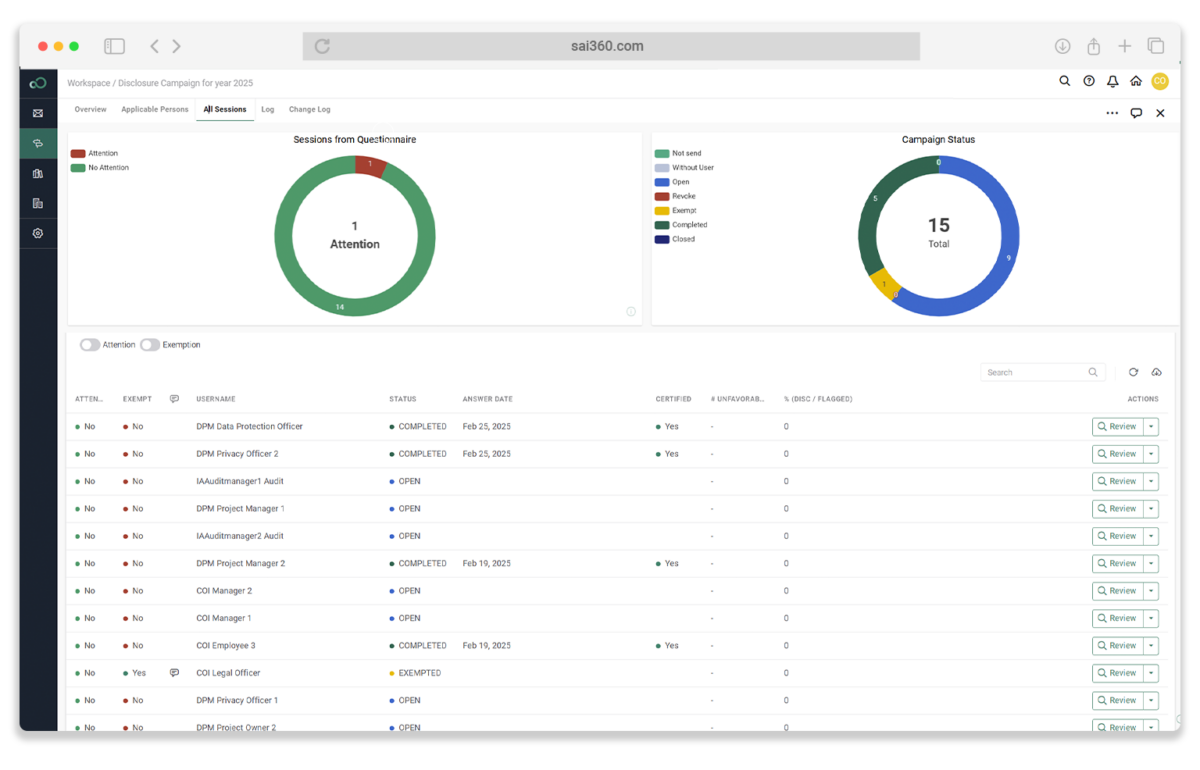Open the more options ellipsis above the charts

click(x=1112, y=113)
